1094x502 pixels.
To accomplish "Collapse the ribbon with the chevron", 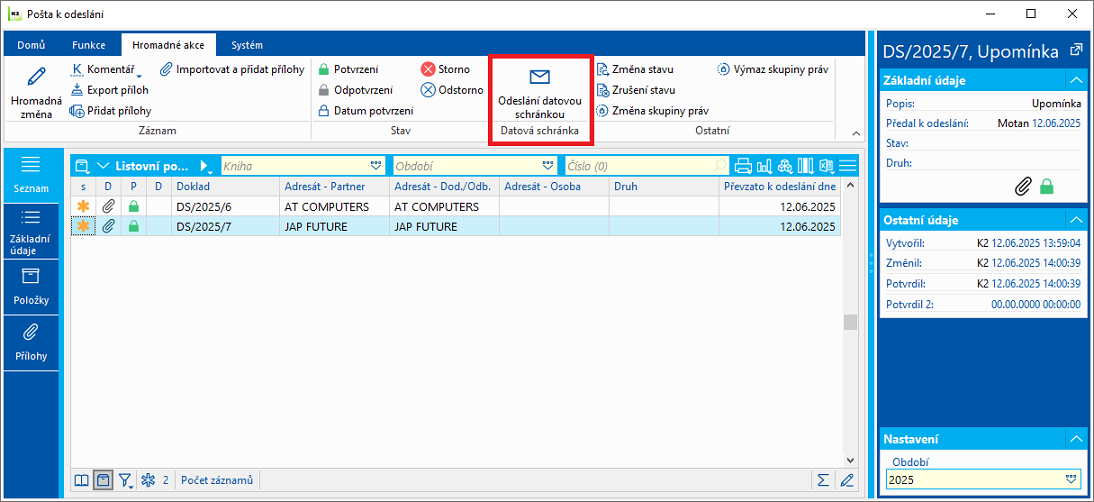I will click(x=855, y=132).
